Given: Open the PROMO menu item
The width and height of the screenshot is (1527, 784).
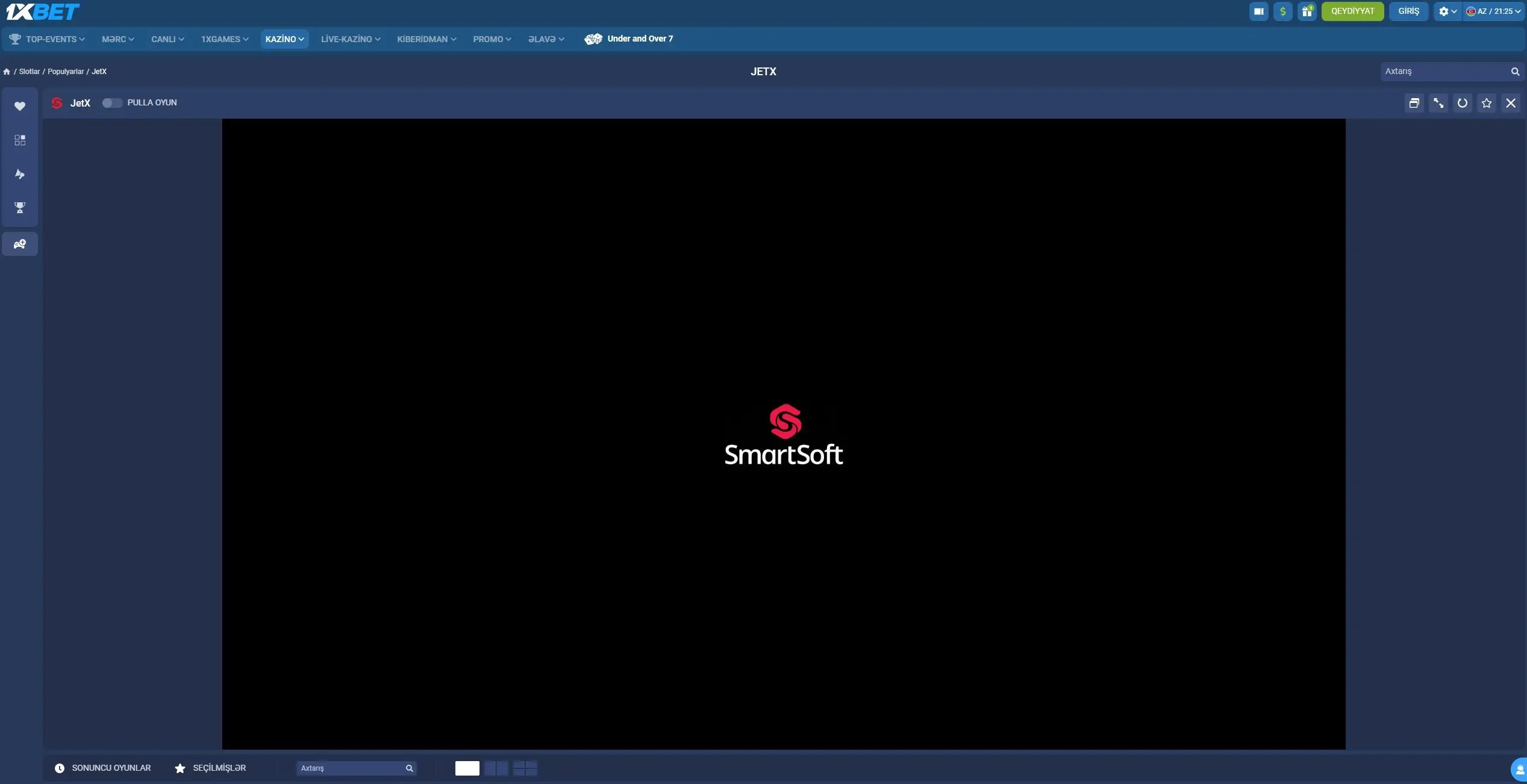Looking at the screenshot, I should [492, 39].
